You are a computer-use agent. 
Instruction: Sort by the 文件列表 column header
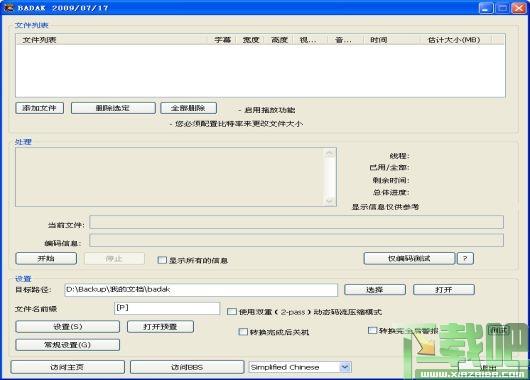pos(112,40)
